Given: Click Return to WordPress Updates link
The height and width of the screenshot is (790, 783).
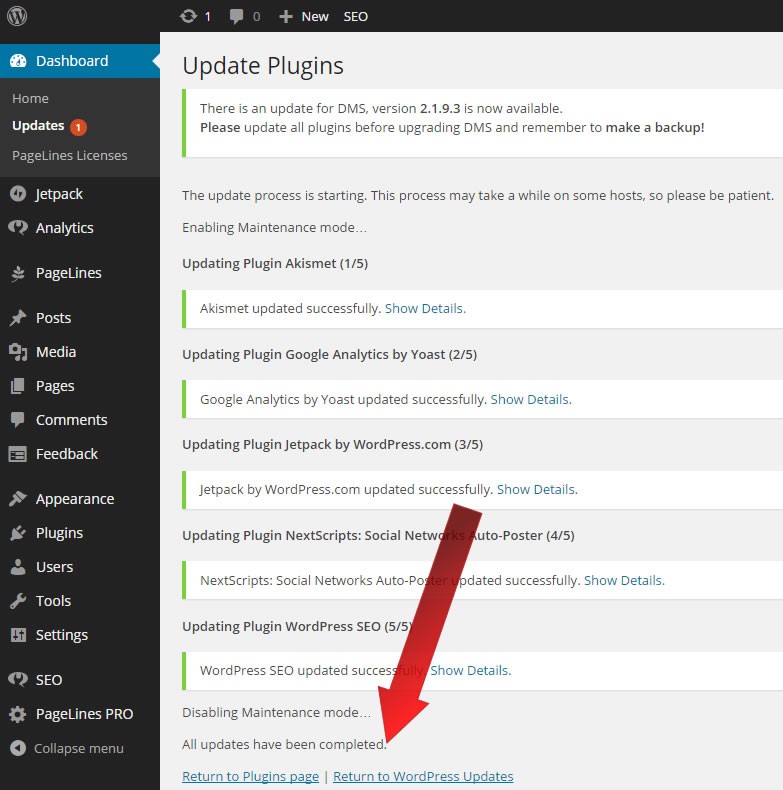Looking at the screenshot, I should tap(423, 777).
